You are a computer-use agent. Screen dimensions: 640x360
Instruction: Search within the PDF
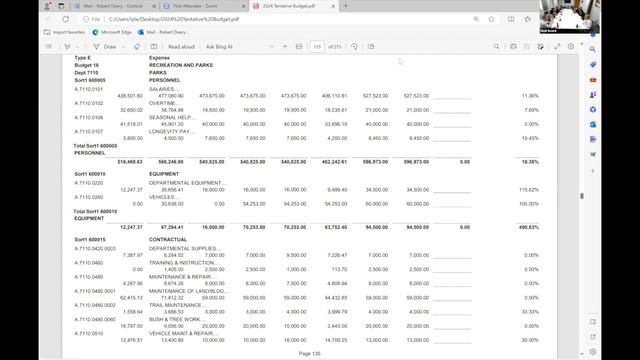coord(496,47)
